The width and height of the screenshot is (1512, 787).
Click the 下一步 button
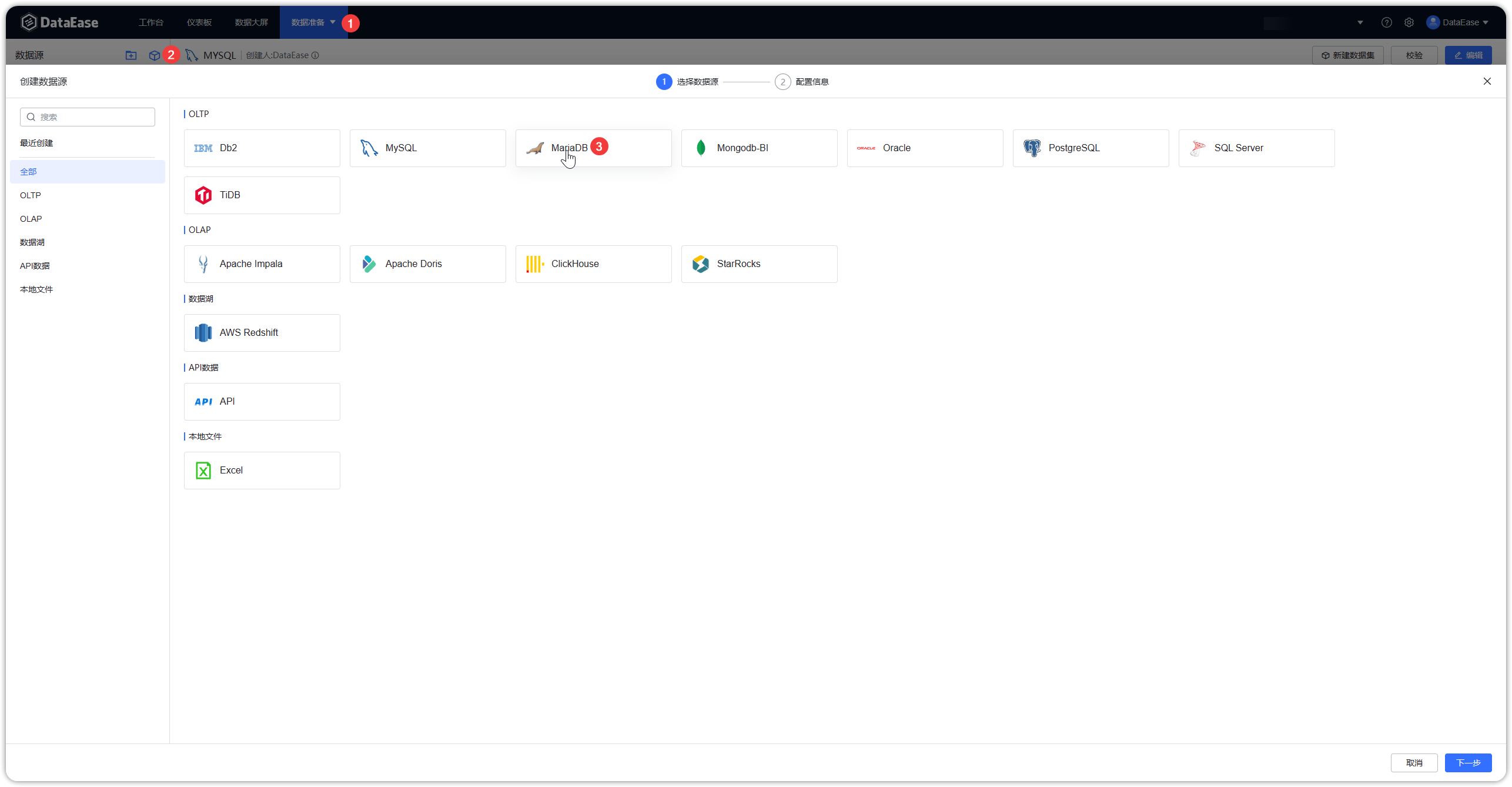click(1468, 762)
